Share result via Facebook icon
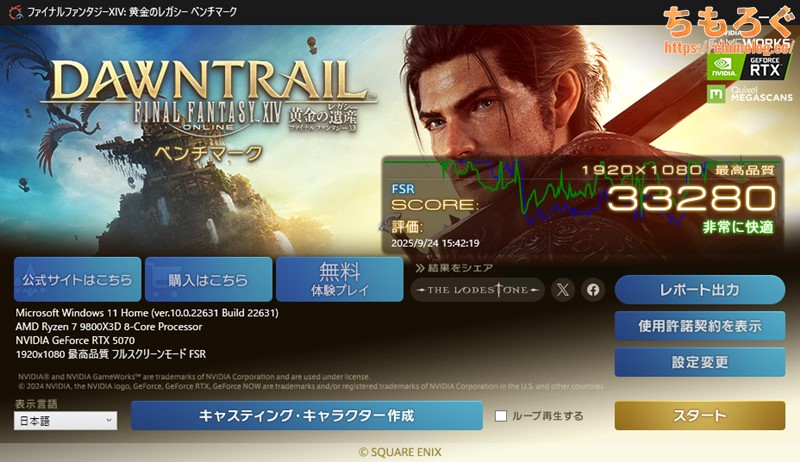The width and height of the screenshot is (800, 462). pyautogui.click(x=593, y=290)
